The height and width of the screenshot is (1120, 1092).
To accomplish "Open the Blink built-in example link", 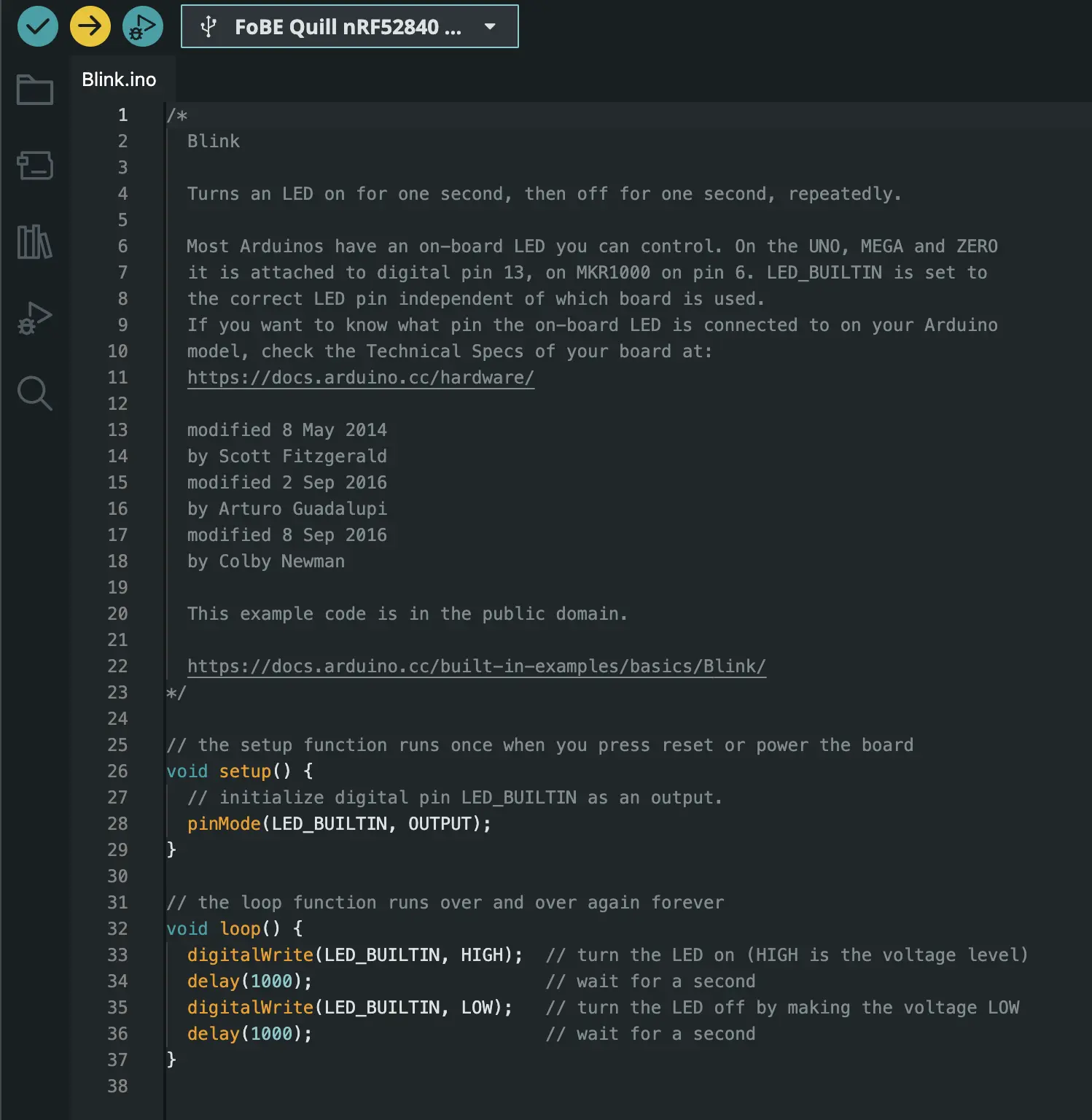I will tap(476, 666).
